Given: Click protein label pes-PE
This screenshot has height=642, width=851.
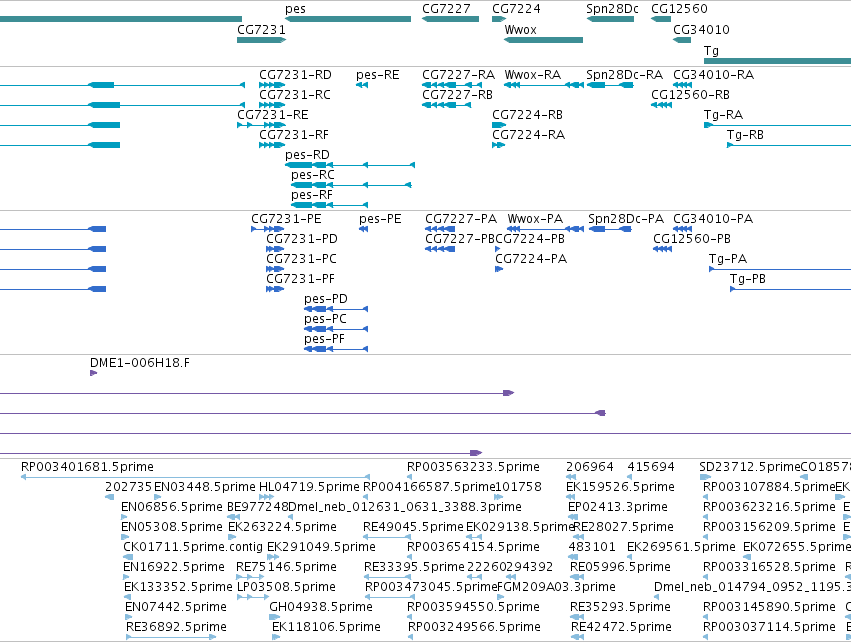Looking at the screenshot, I should click(x=380, y=219).
